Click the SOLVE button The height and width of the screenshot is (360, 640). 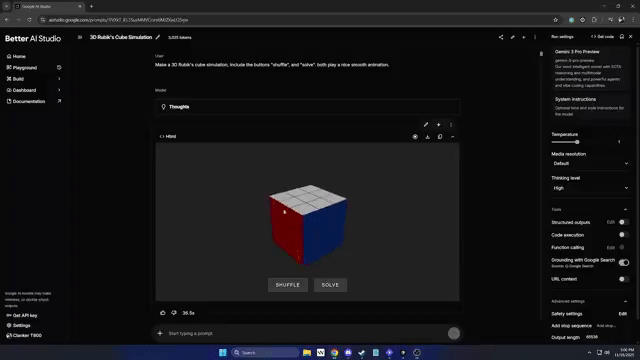point(330,285)
